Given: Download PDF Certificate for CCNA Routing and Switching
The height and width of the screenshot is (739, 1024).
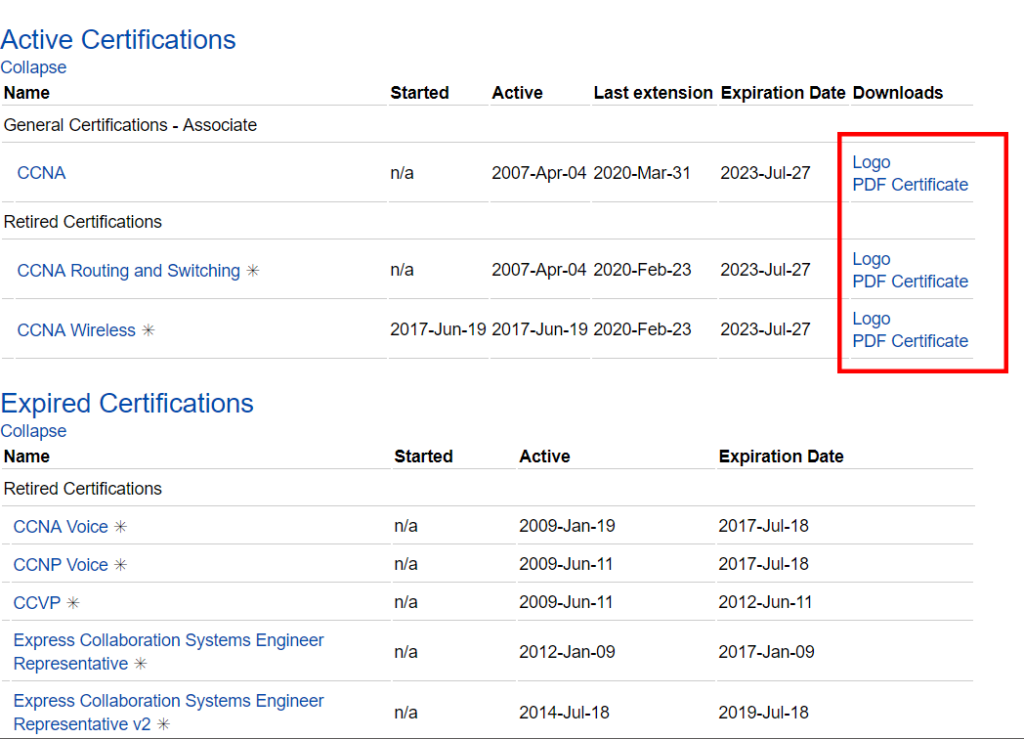Looking at the screenshot, I should pyautogui.click(x=910, y=281).
